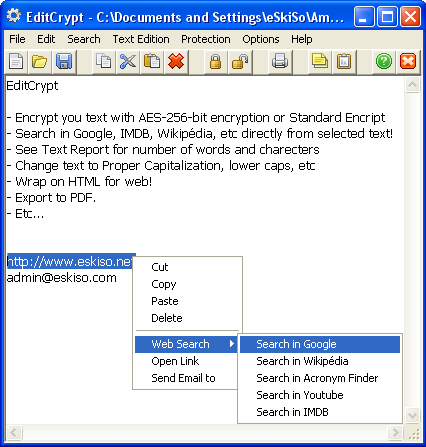Click the '- Etc...' text line
This screenshot has width=426, height=447.
pyautogui.click(x=25, y=214)
